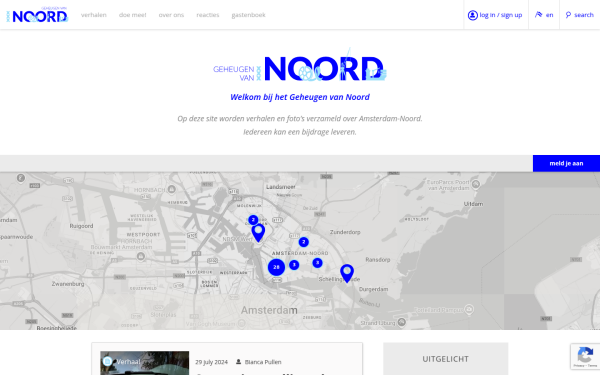Click author name Bianca Pullen
The height and width of the screenshot is (375, 600).
(x=263, y=362)
